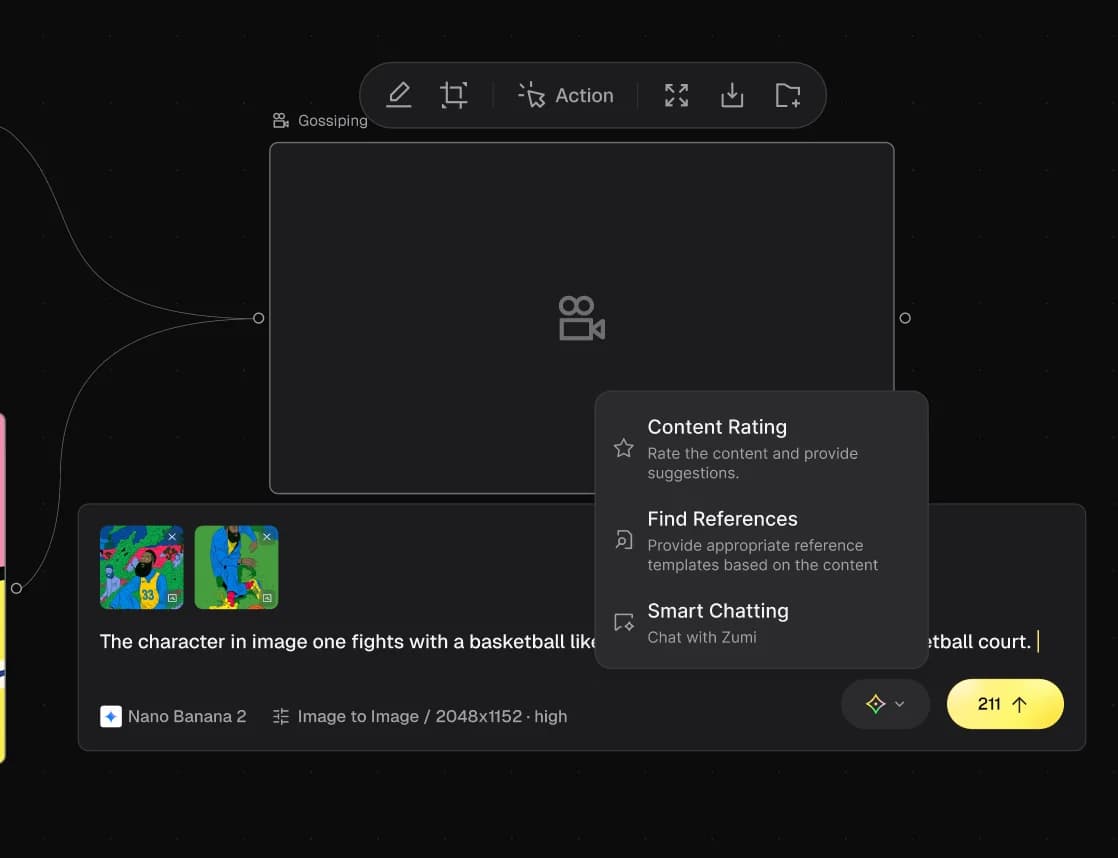This screenshot has height=858, width=1118.
Task: Click the node's left input connector
Action: pos(259,318)
